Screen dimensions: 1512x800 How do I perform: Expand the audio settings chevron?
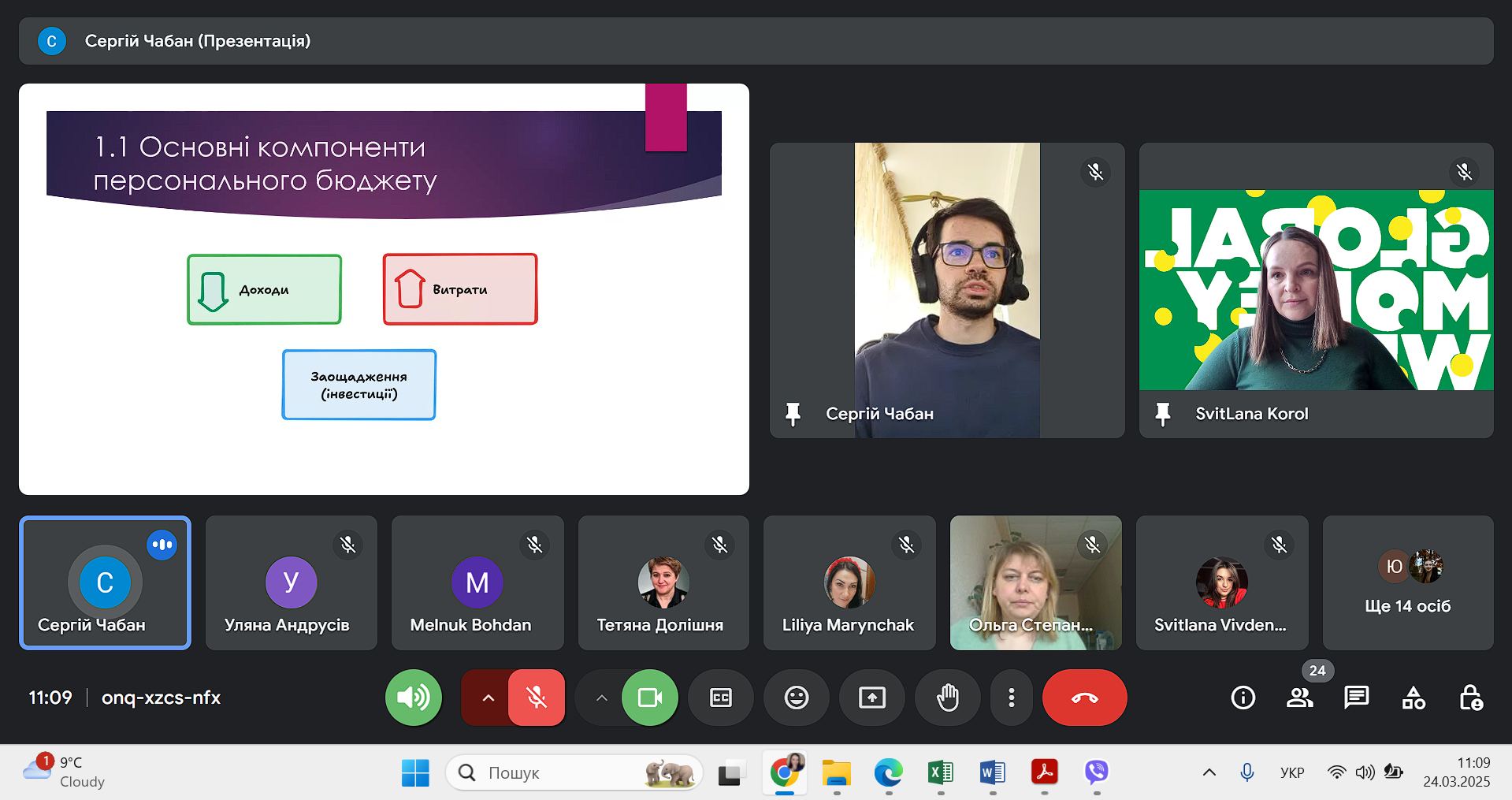tap(488, 698)
